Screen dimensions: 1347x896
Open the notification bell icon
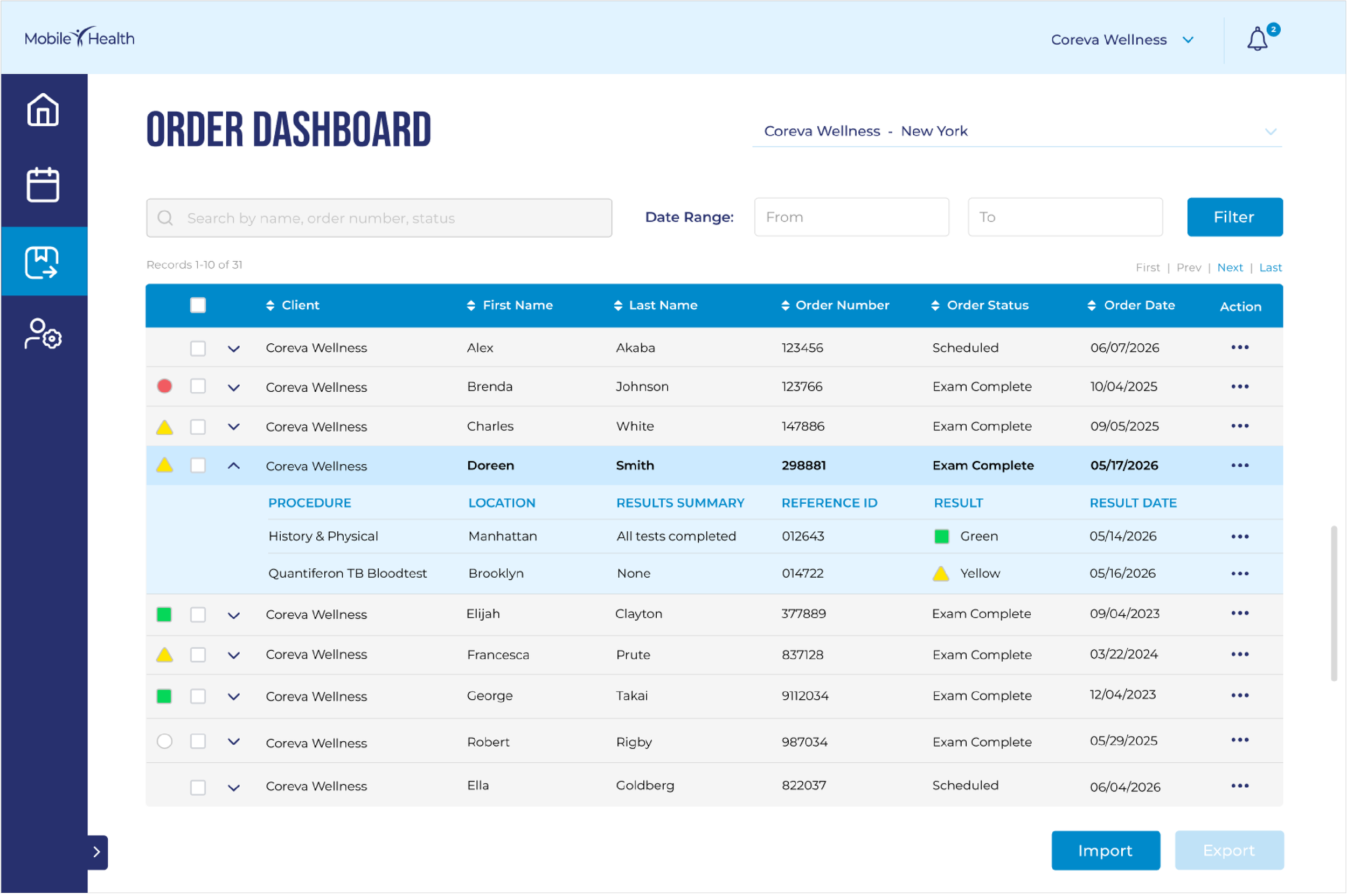[1256, 39]
